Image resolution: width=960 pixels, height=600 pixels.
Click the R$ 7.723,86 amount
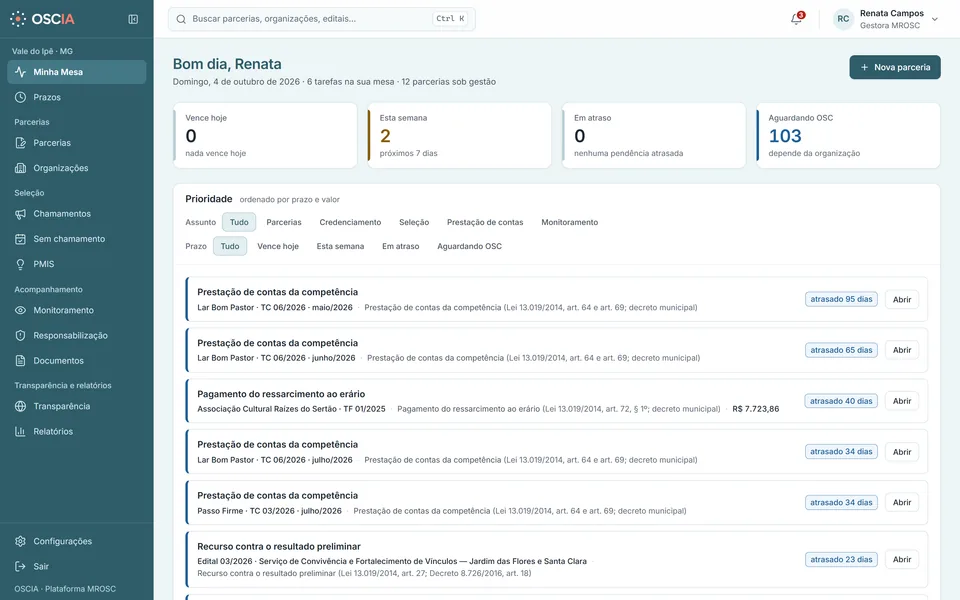[x=756, y=409]
